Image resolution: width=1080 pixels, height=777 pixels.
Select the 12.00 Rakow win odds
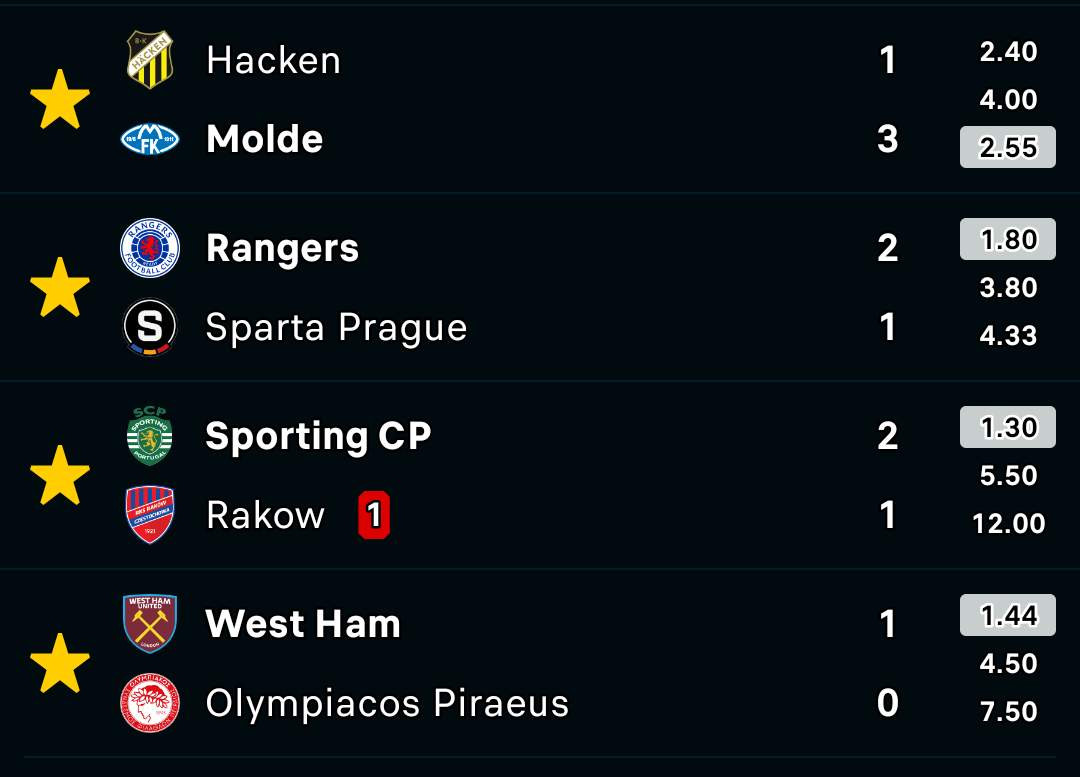[x=1008, y=524]
